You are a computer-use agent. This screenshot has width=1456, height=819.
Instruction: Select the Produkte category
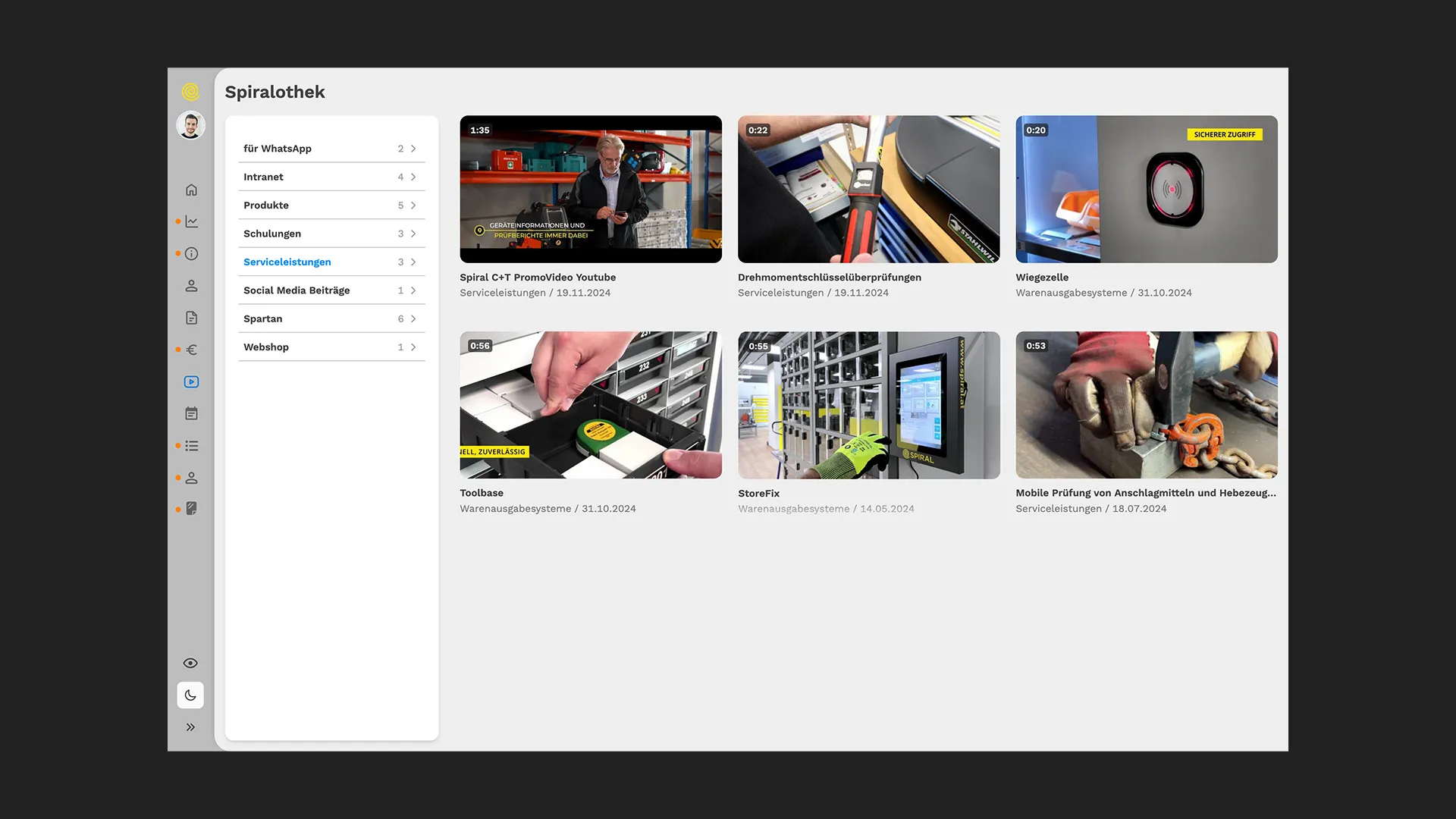pos(331,206)
